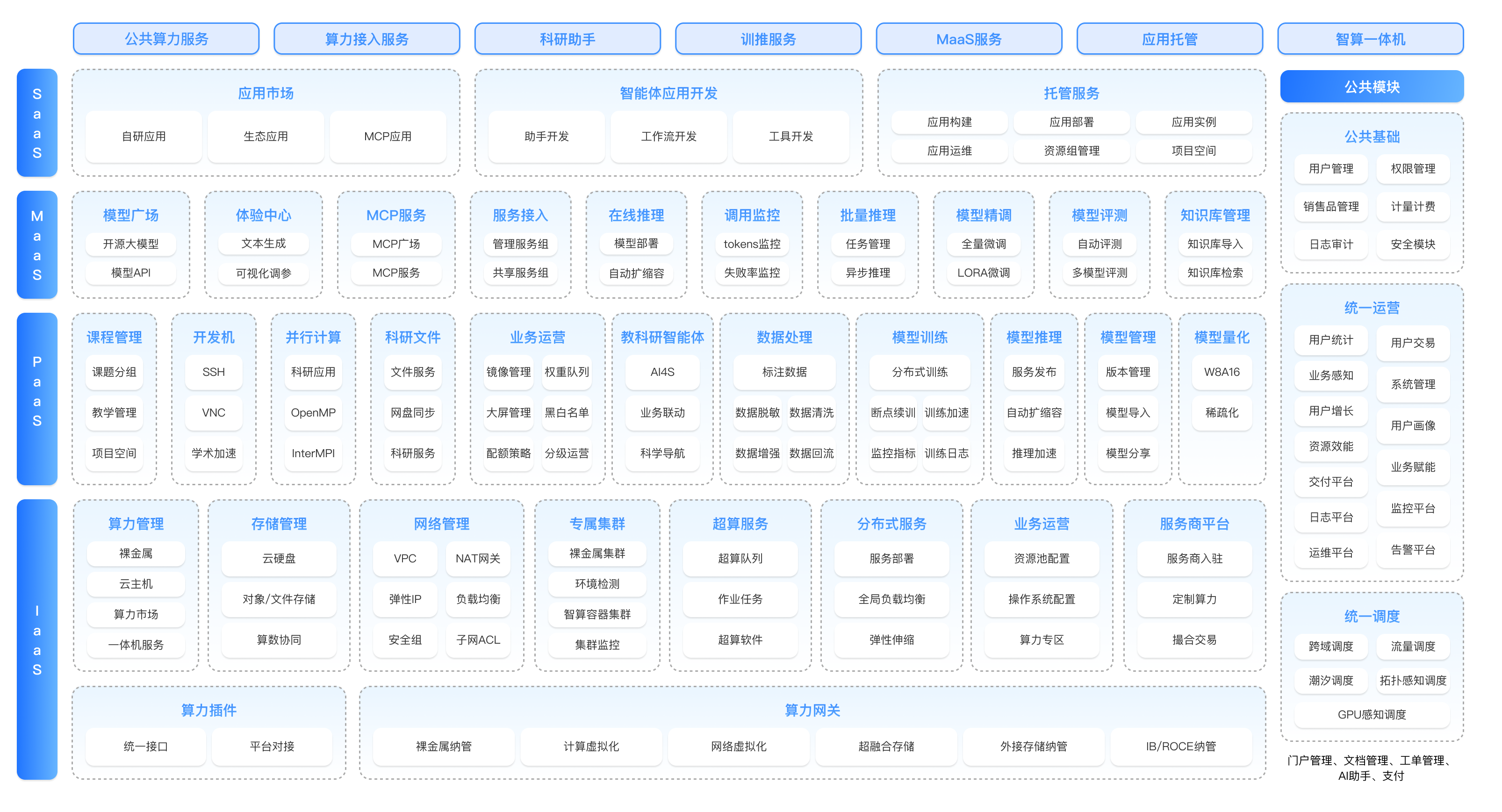Click the 统一接口 box under 算力插件
This screenshot has height=812, width=1502.
pyautogui.click(x=146, y=746)
